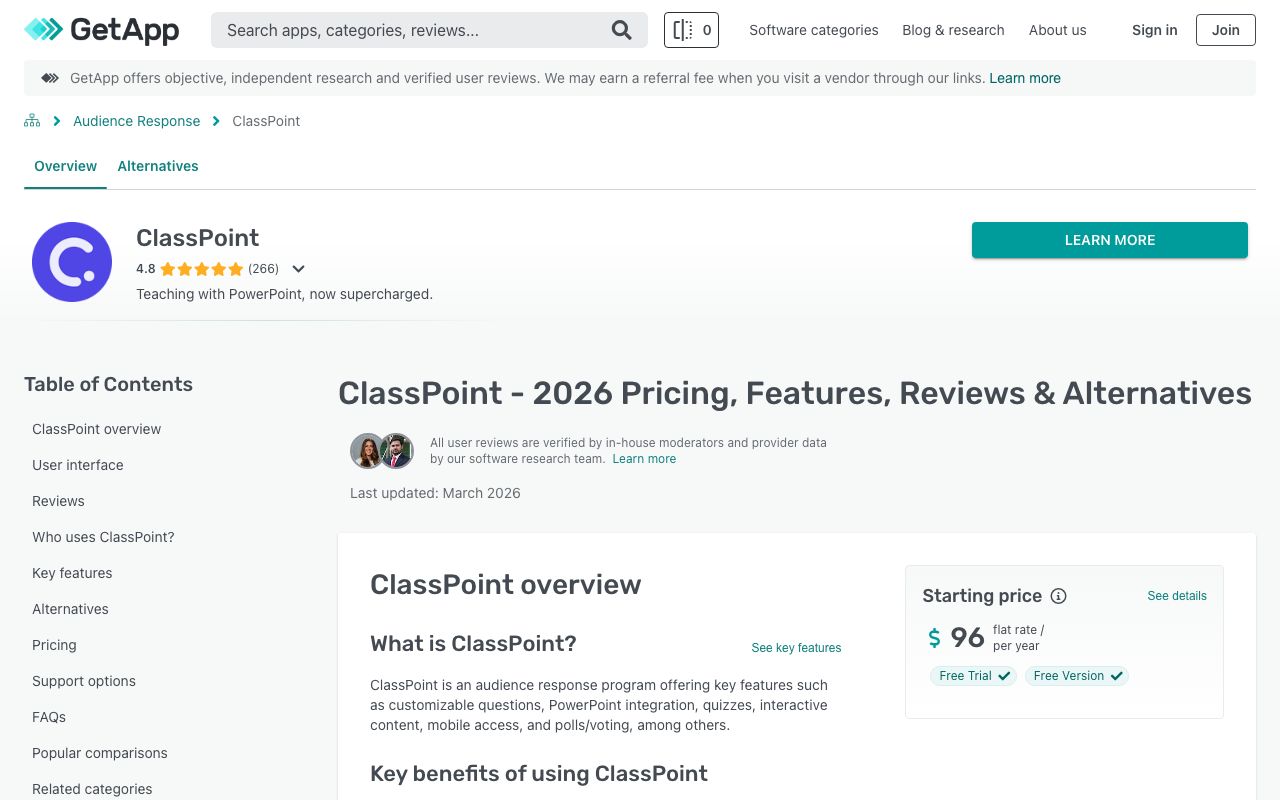
Task: Click the $96 starting price value
Action: click(956, 637)
